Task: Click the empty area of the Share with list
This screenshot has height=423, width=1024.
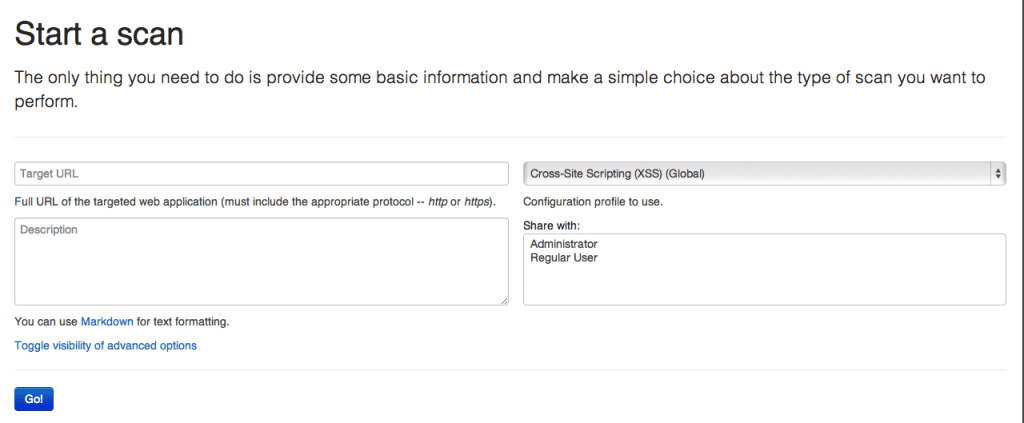Action: 764,285
